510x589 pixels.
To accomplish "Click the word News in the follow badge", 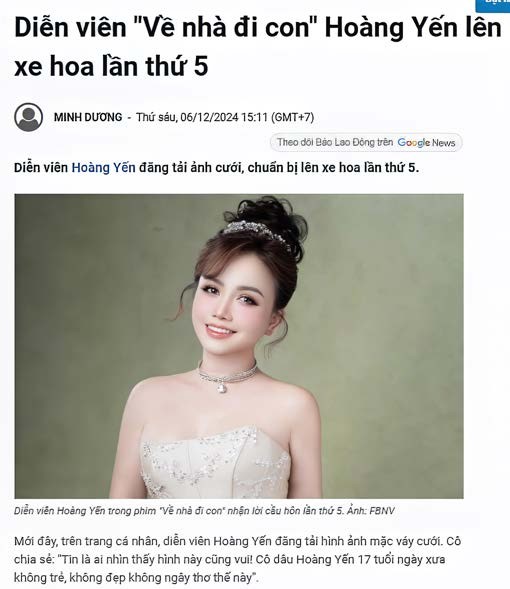I will (x=444, y=143).
